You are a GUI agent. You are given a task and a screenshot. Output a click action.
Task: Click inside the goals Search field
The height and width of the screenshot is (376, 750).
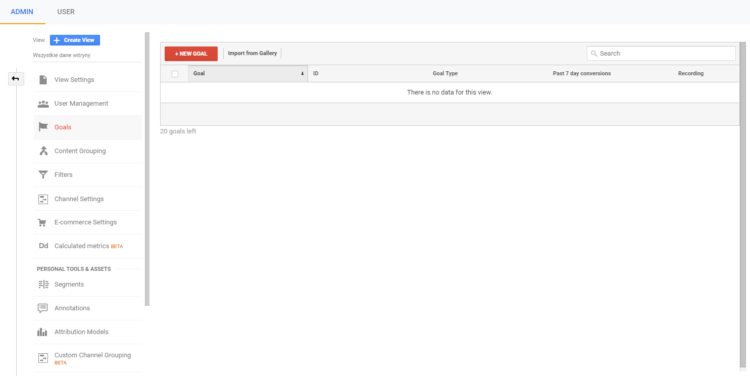tap(661, 54)
